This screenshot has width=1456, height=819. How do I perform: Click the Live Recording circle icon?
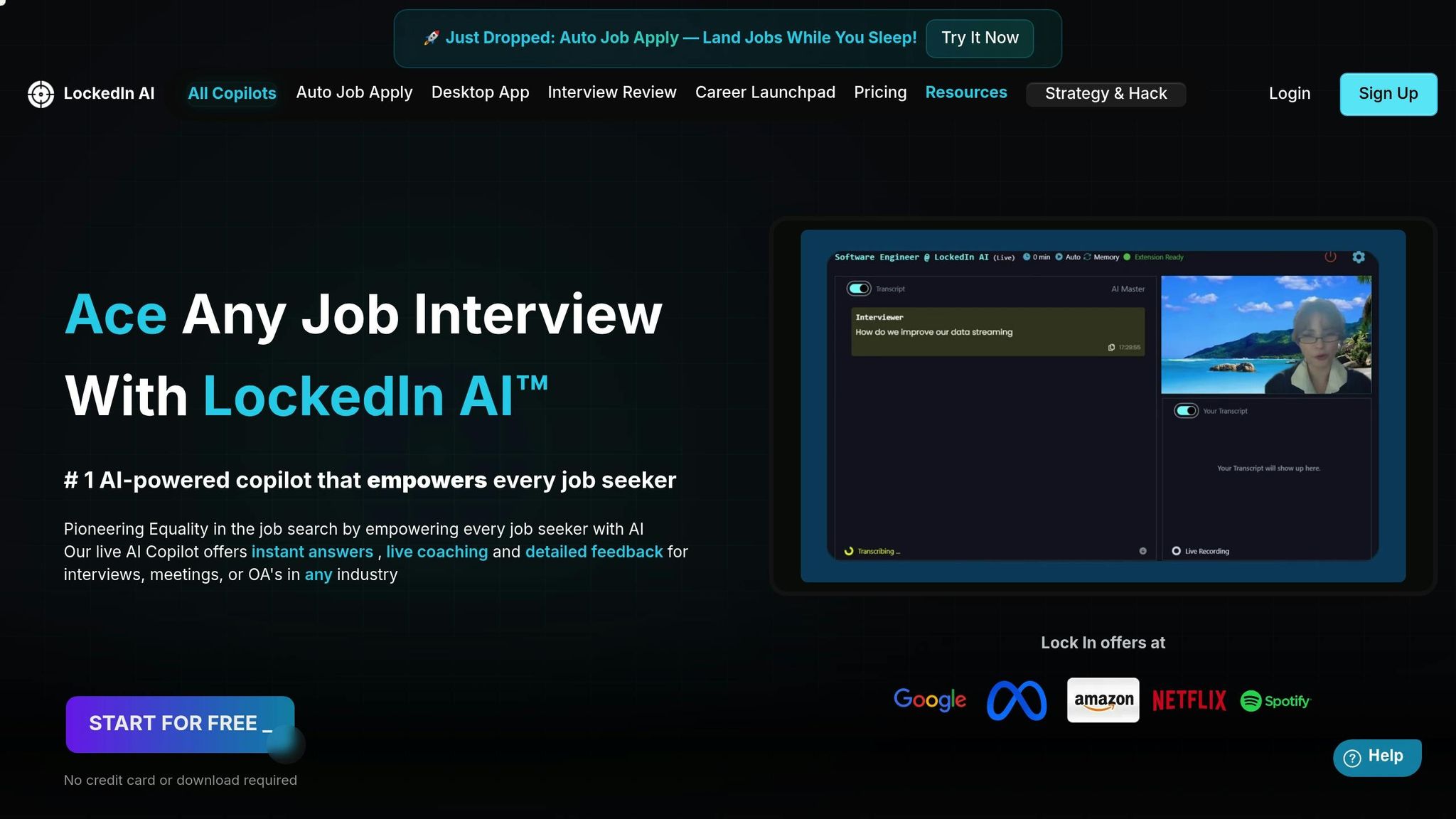click(1176, 551)
